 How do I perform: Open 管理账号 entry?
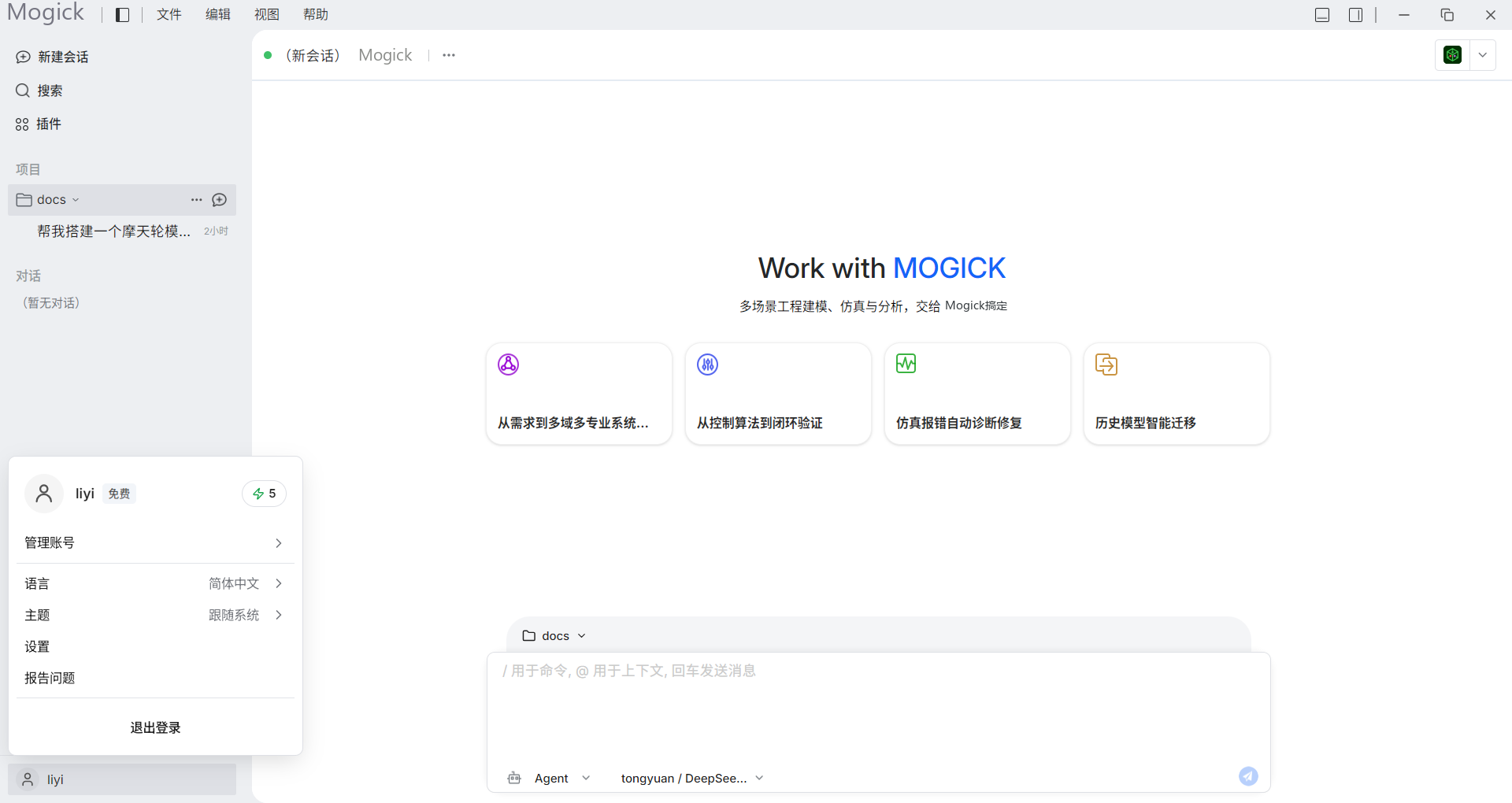pyautogui.click(x=155, y=542)
